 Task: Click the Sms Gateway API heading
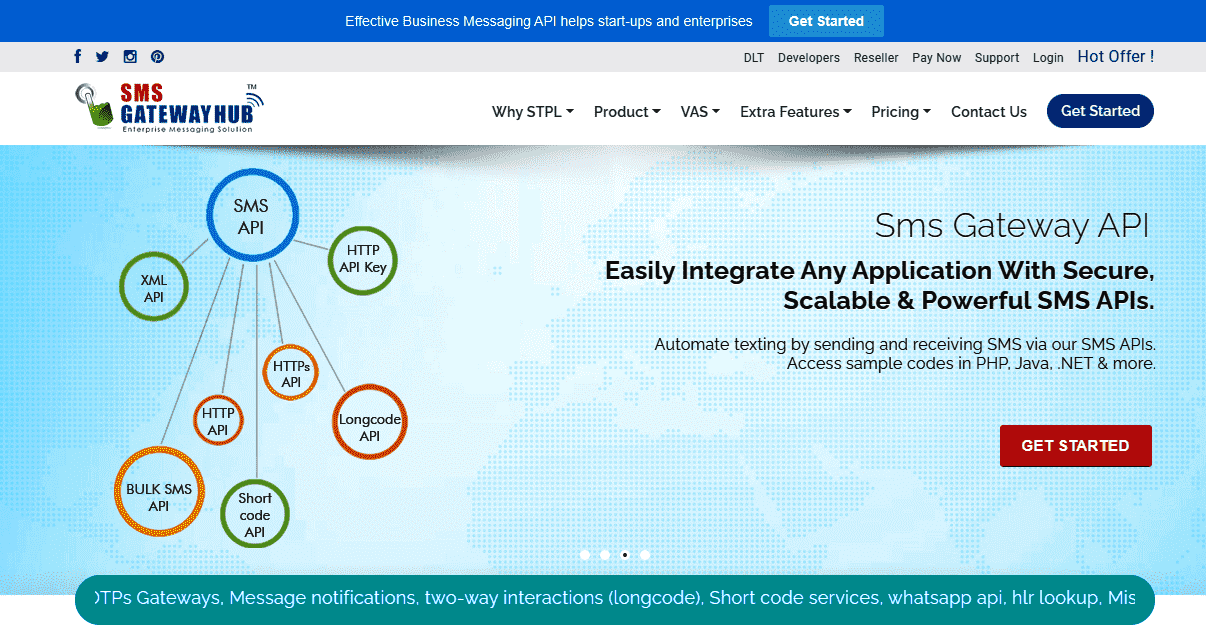coord(1012,225)
